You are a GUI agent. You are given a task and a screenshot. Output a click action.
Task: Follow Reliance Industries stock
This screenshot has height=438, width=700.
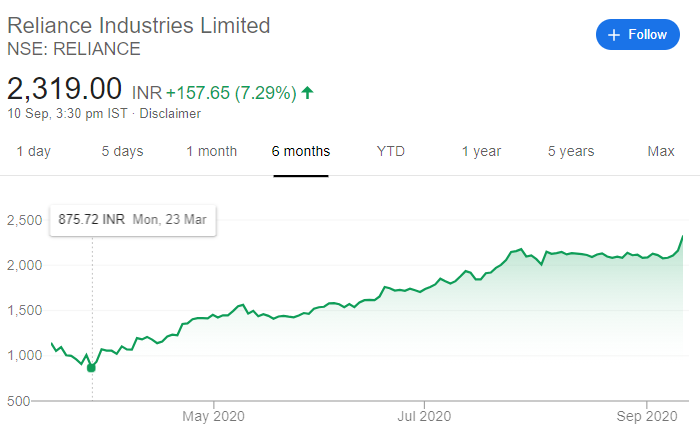tap(638, 34)
